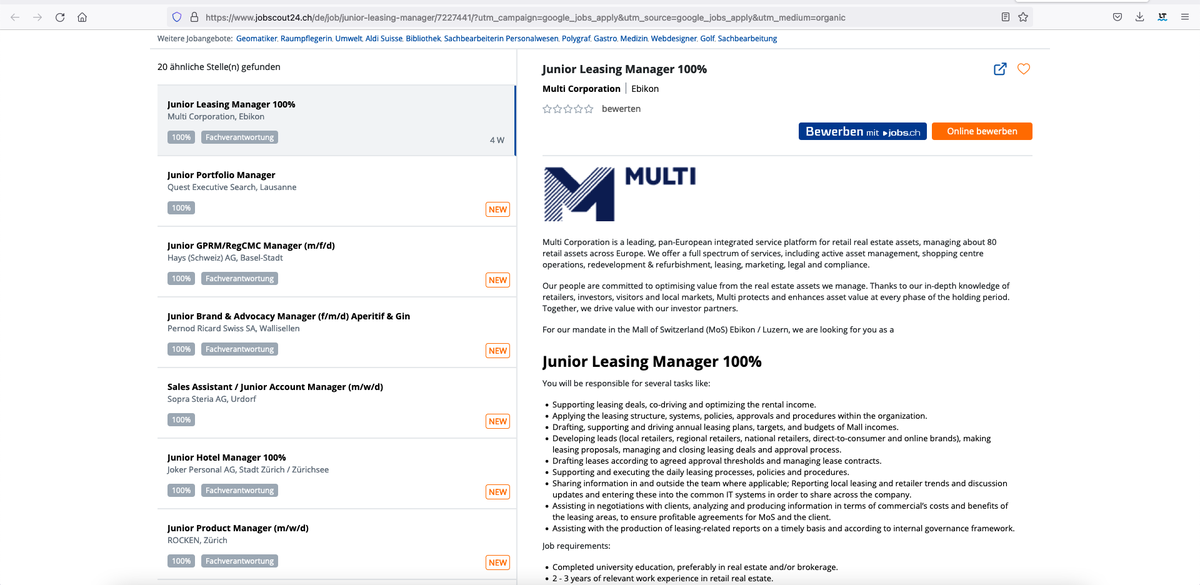
Task: Click 'Fachverantwortung' tag on Junior Hotel Manager
Action: [239, 490]
